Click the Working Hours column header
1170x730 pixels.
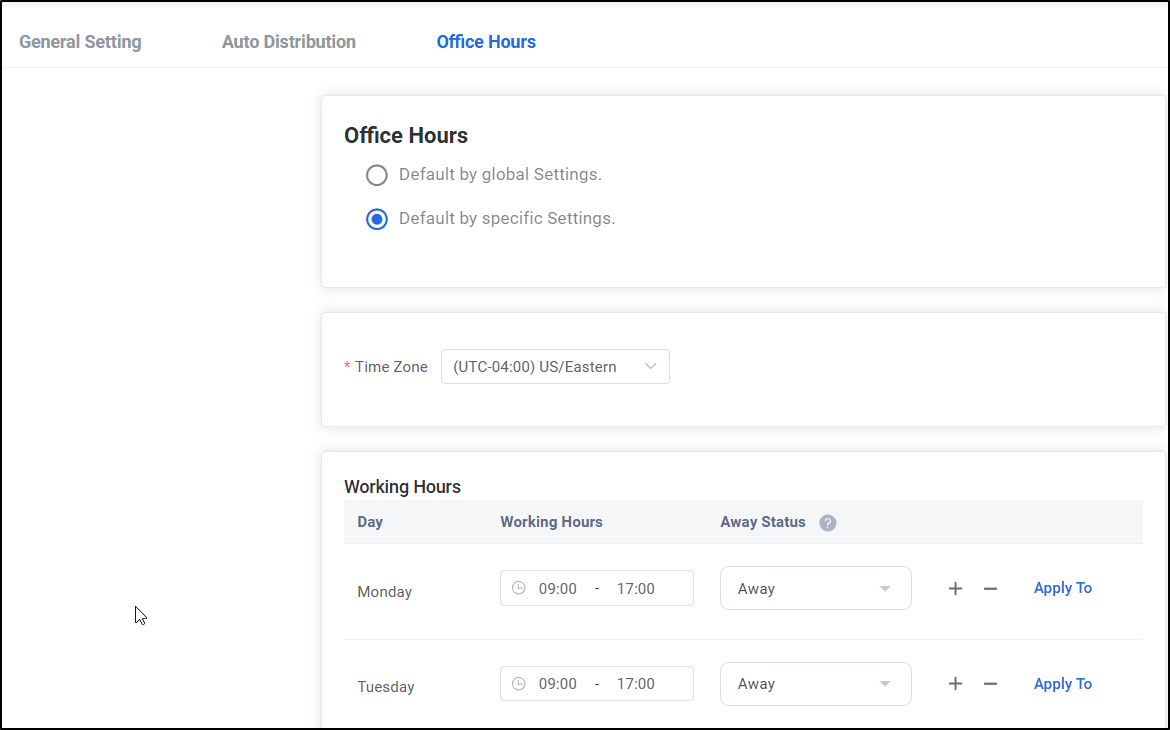[551, 522]
